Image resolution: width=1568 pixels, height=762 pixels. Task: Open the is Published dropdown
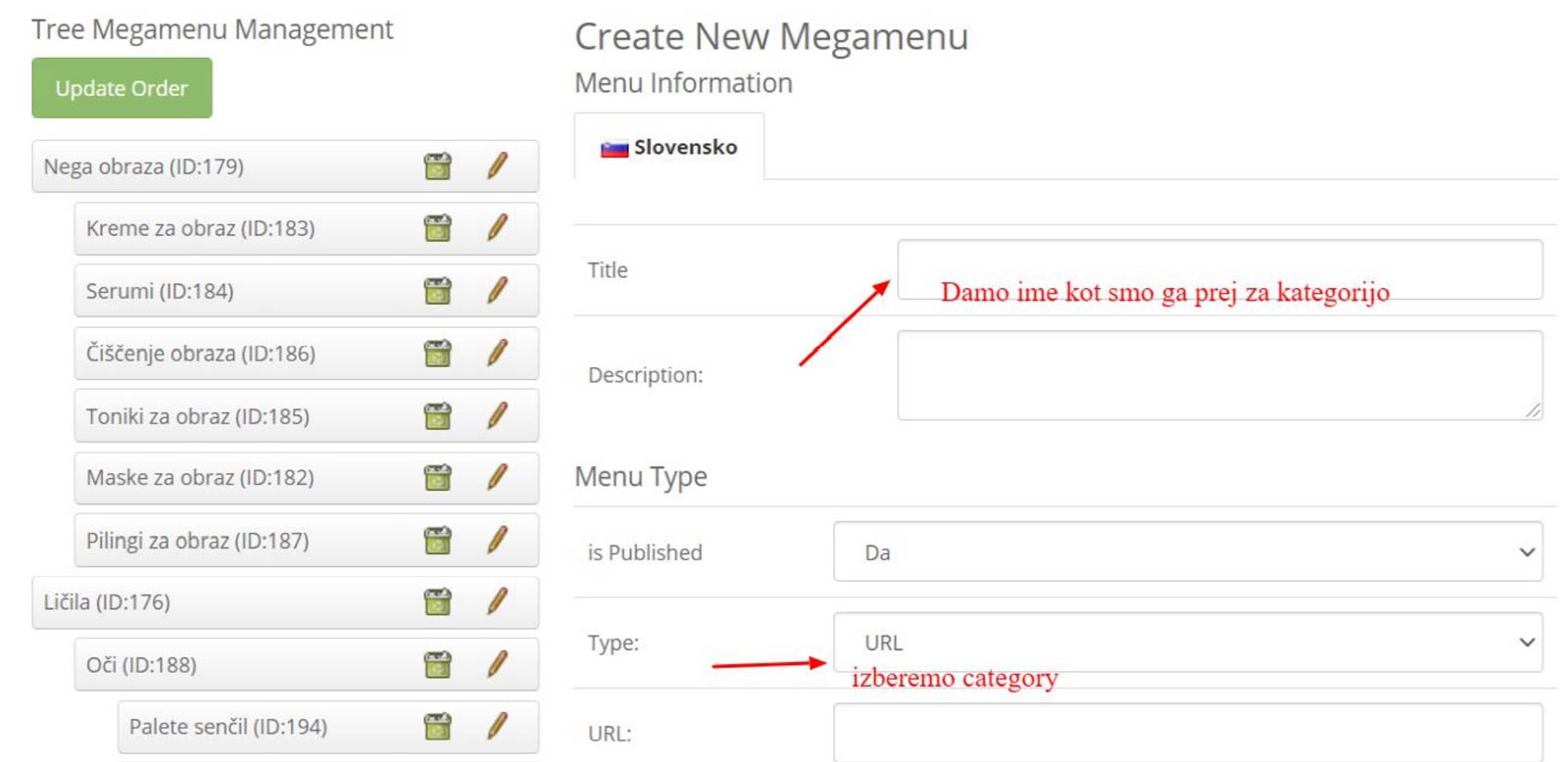point(1188,552)
